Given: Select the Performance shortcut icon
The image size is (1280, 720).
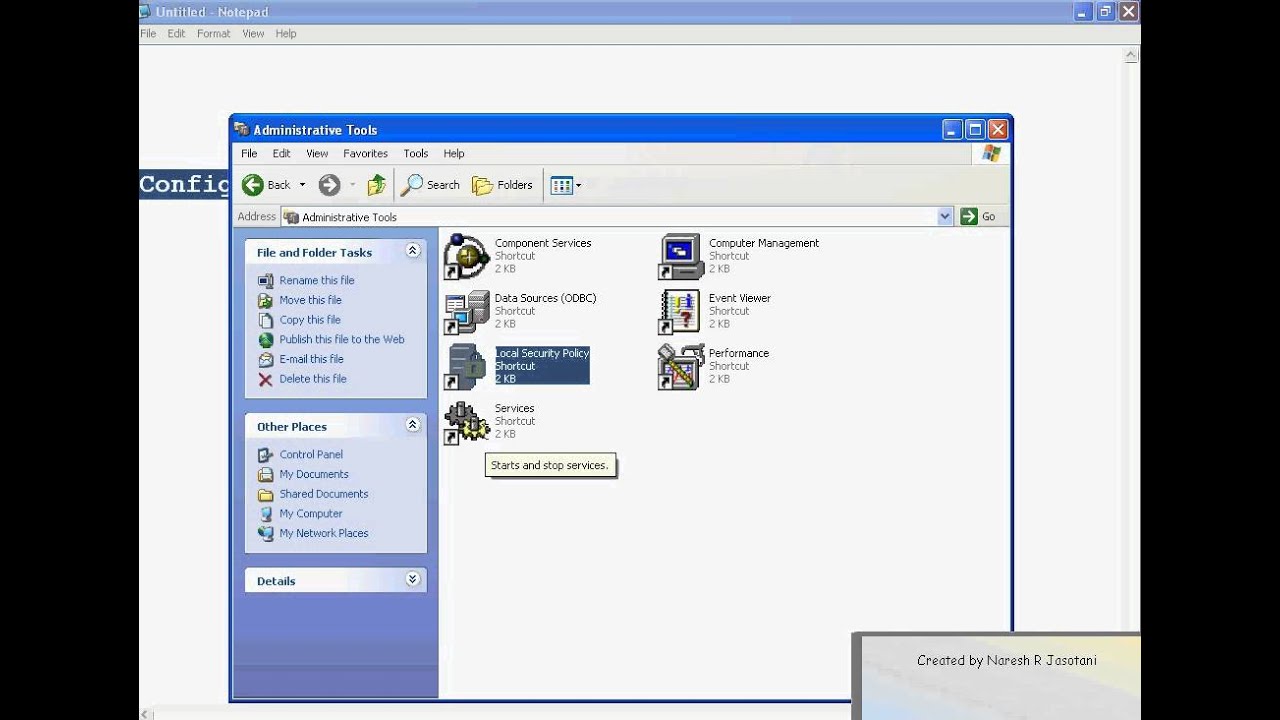Looking at the screenshot, I should pos(680,367).
